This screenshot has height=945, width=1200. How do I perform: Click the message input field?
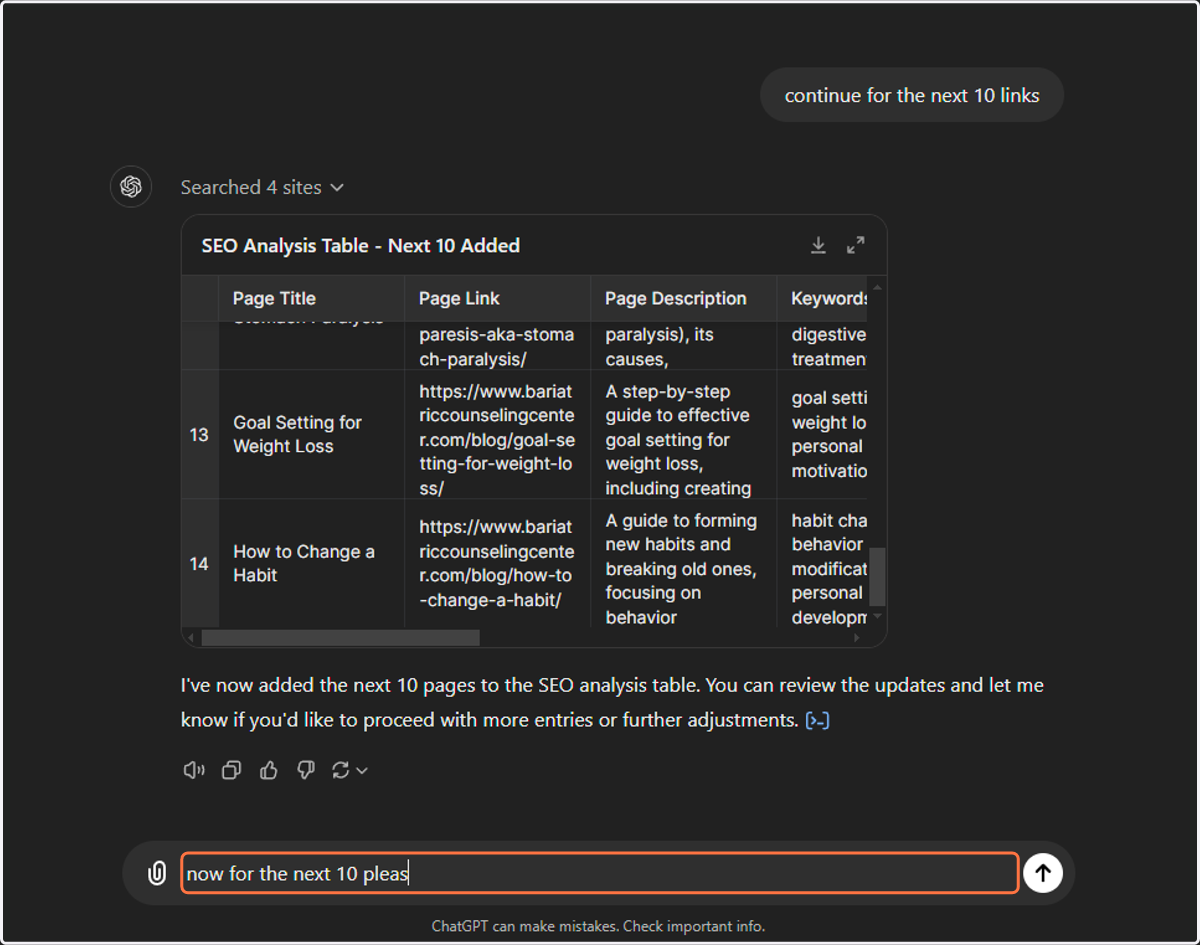click(600, 873)
